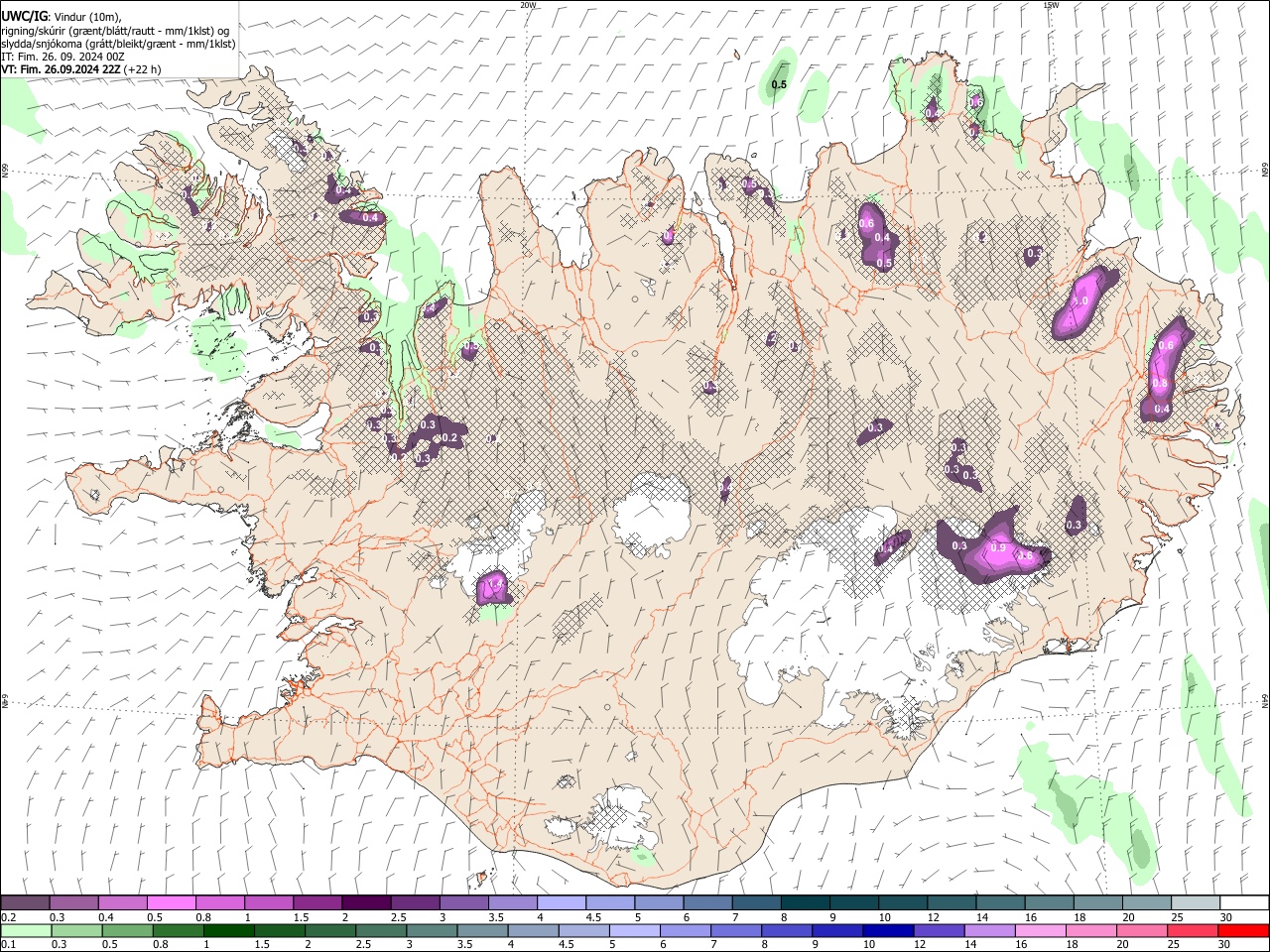Click the bright red lower swatch above 30
The width and height of the screenshot is (1270, 952).
coord(1243,931)
